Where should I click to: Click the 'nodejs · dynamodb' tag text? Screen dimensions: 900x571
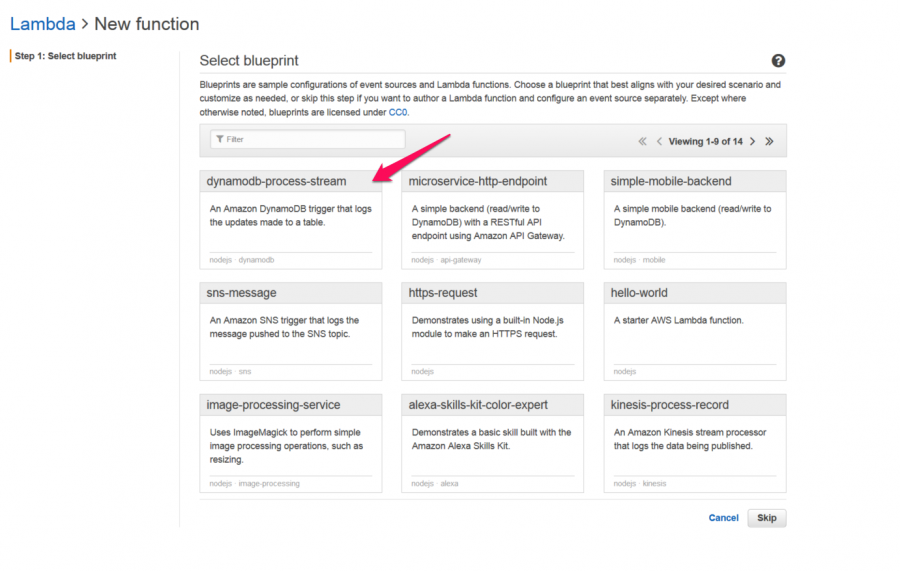(x=242, y=260)
